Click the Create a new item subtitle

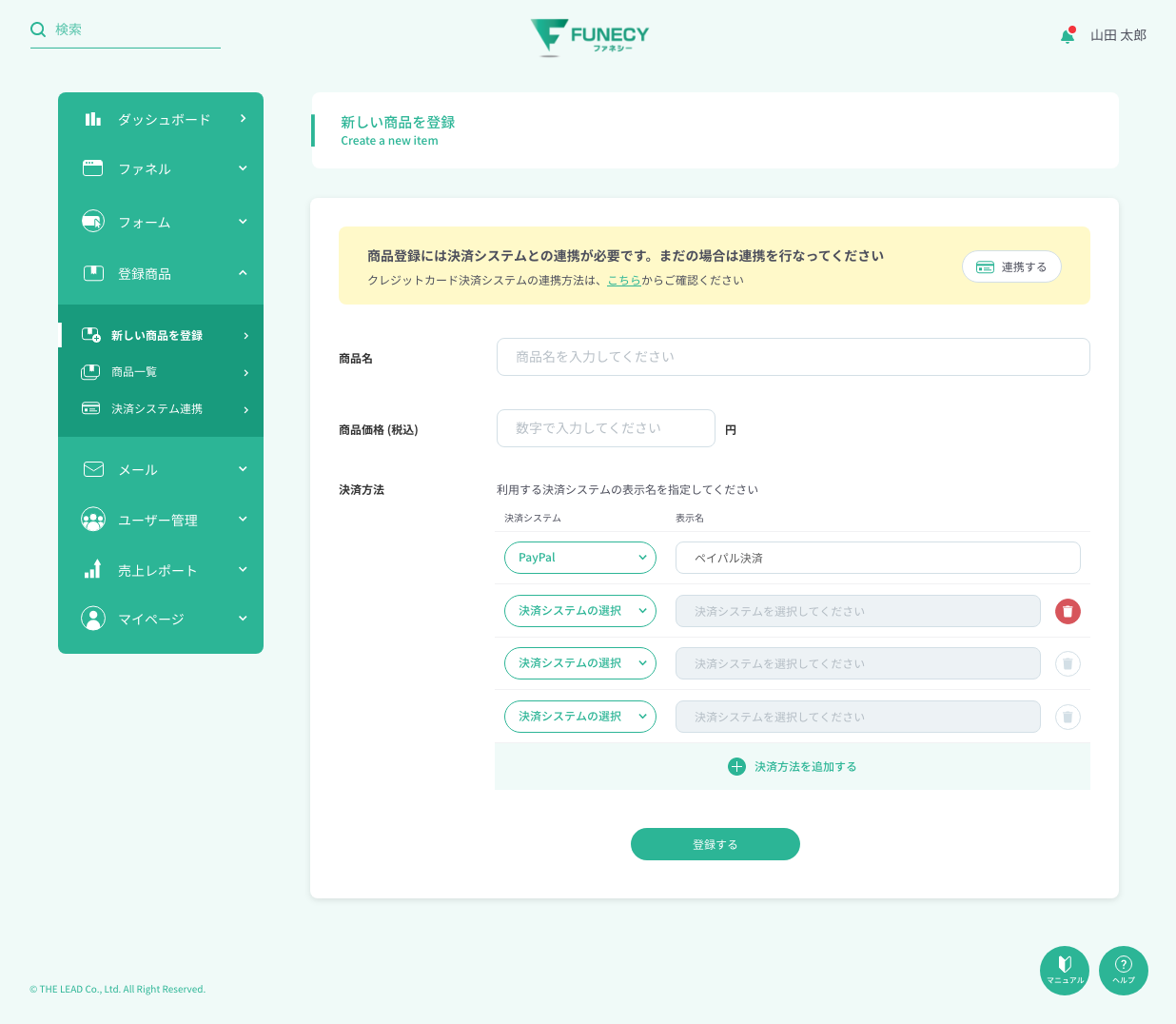point(389,141)
